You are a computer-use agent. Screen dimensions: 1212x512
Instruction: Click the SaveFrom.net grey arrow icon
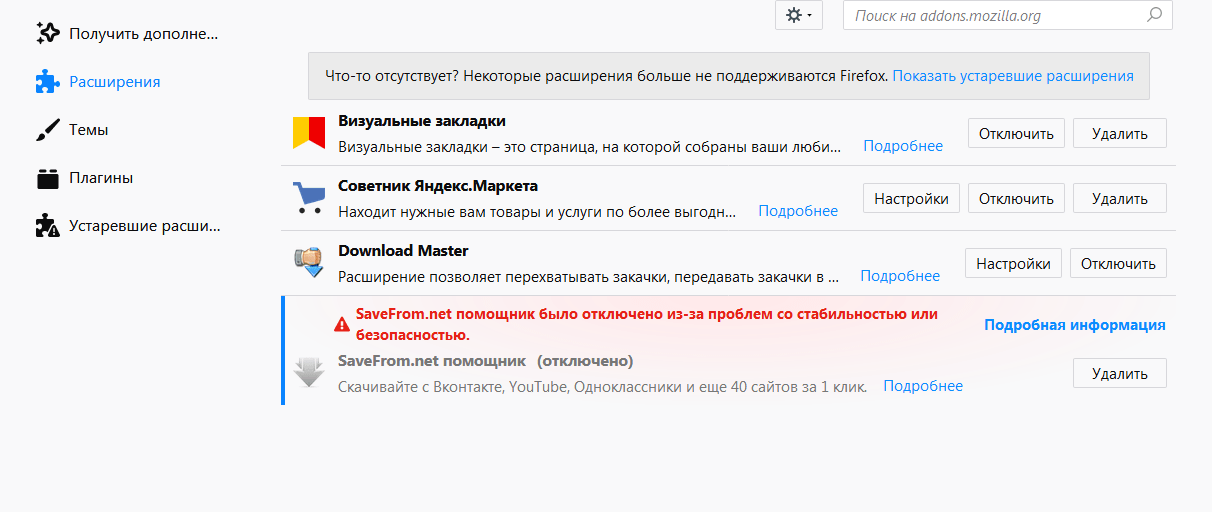tap(309, 372)
